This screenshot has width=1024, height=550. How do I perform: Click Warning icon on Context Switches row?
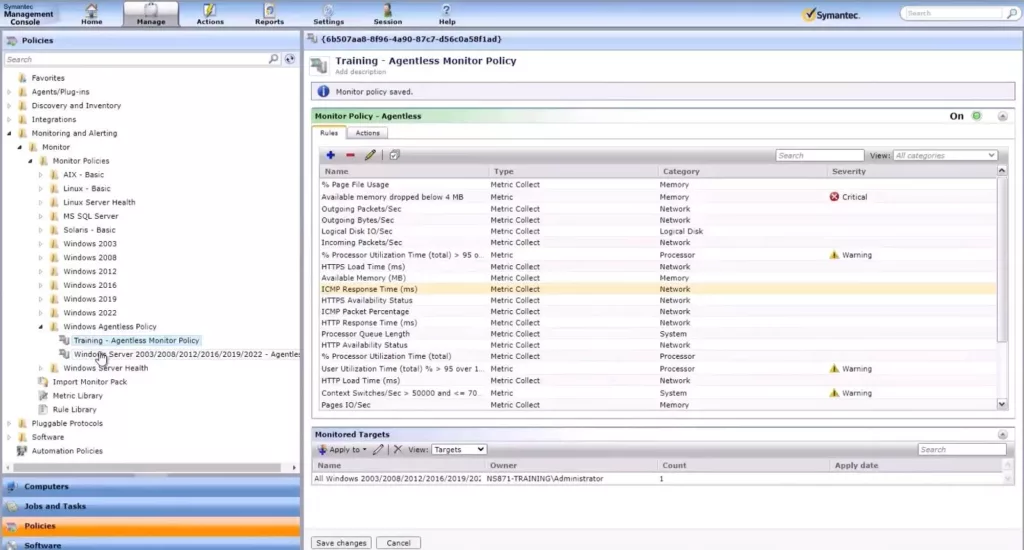834,393
